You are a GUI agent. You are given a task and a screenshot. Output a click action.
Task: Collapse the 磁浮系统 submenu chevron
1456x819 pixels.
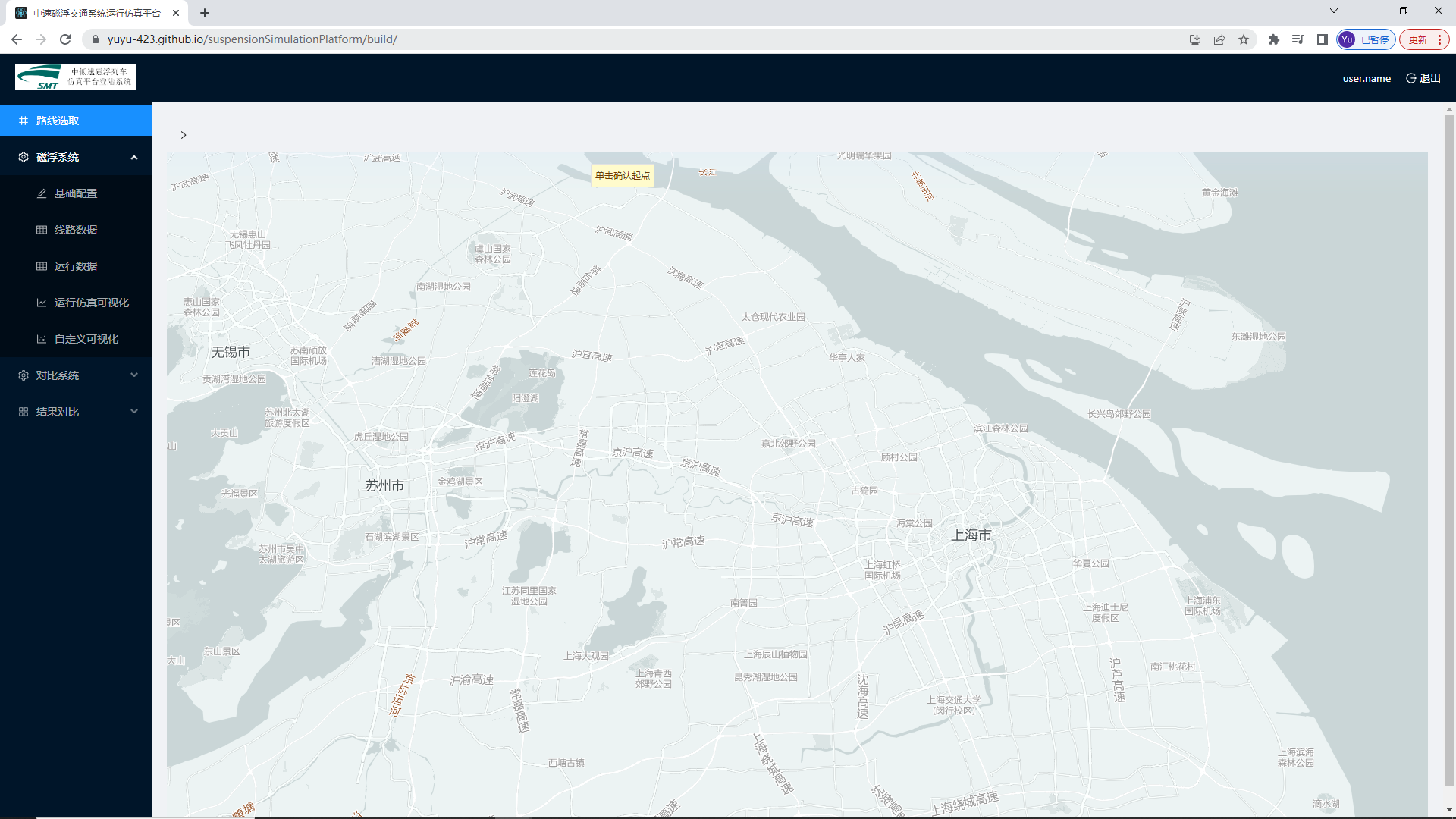pyautogui.click(x=134, y=158)
